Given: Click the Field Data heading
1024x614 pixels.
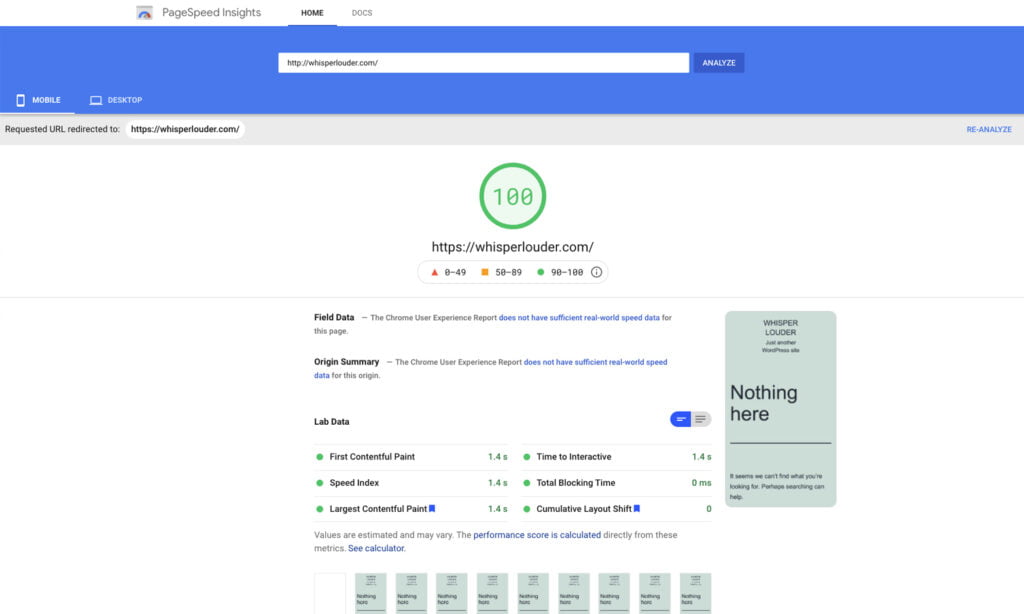Looking at the screenshot, I should pyautogui.click(x=334, y=317).
